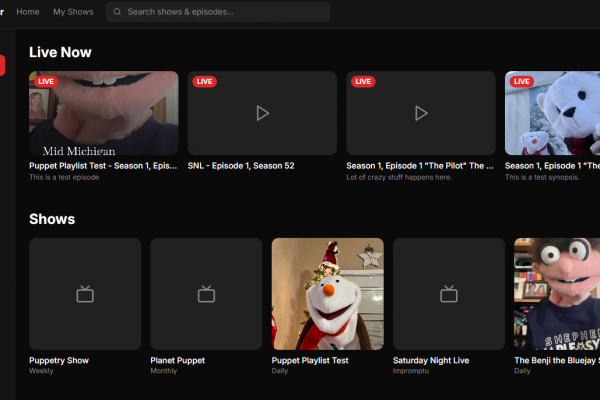Click the play icon on SNL episode

(262, 113)
